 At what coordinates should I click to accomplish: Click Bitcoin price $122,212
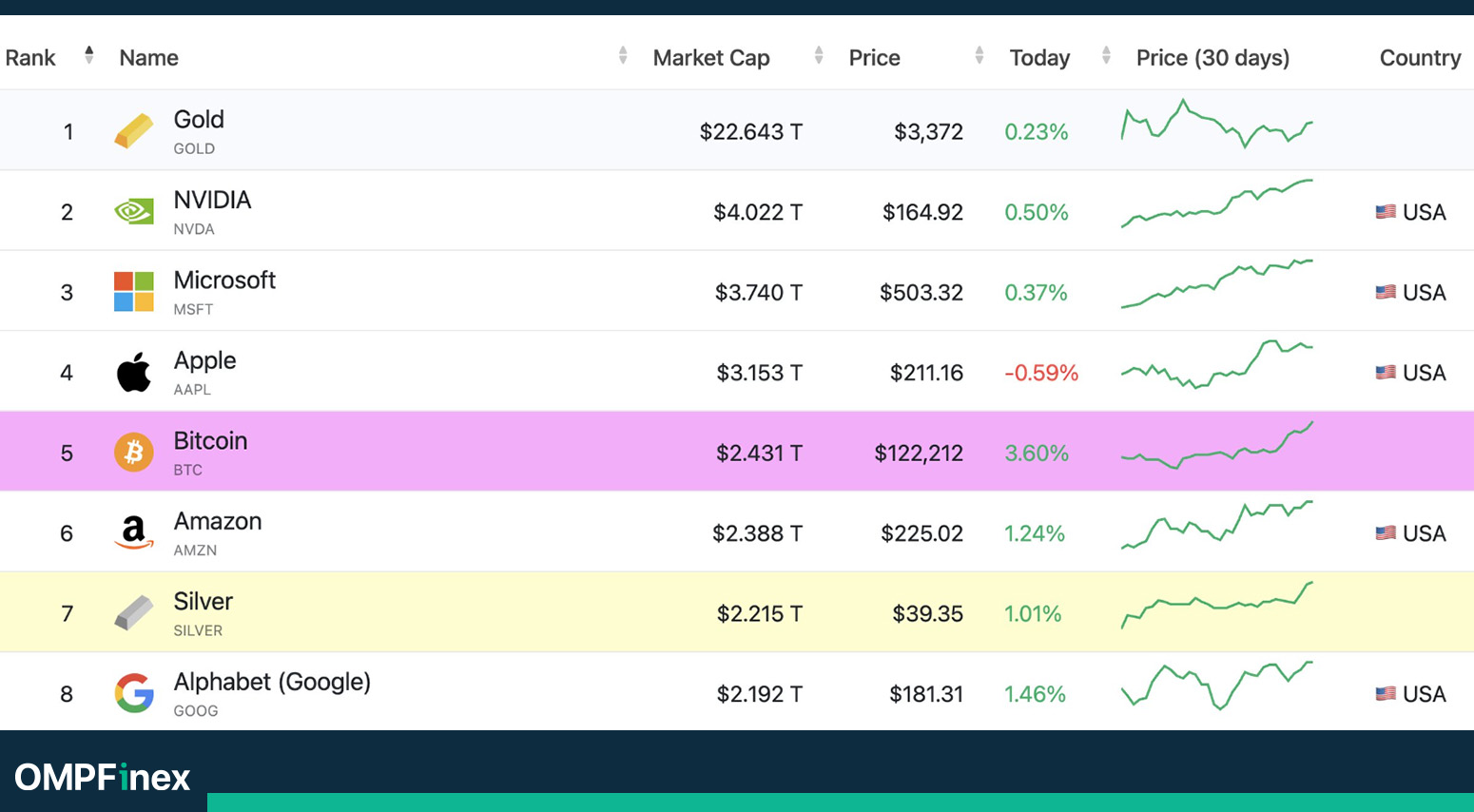click(x=919, y=454)
